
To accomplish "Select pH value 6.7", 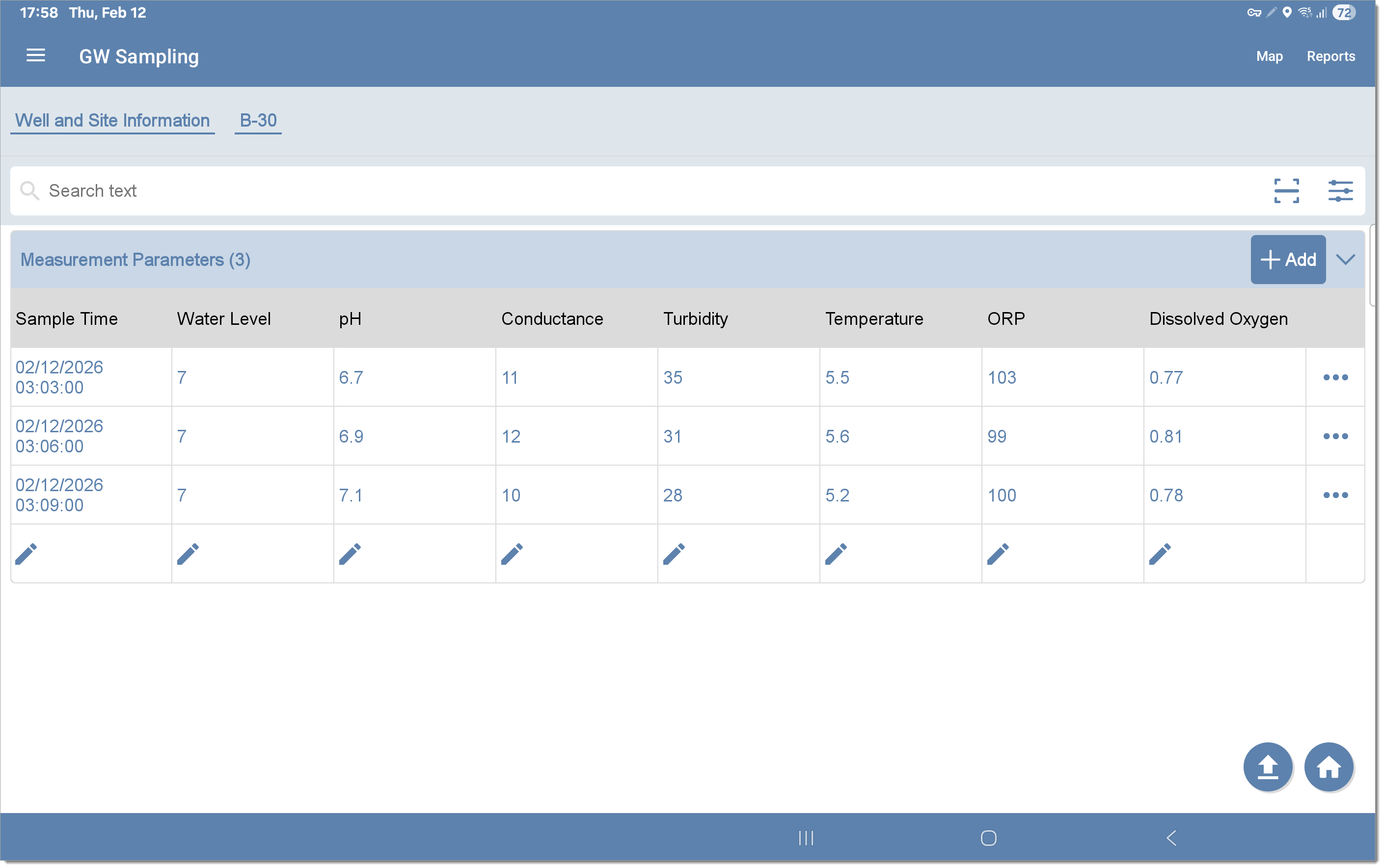I will tap(351, 377).
